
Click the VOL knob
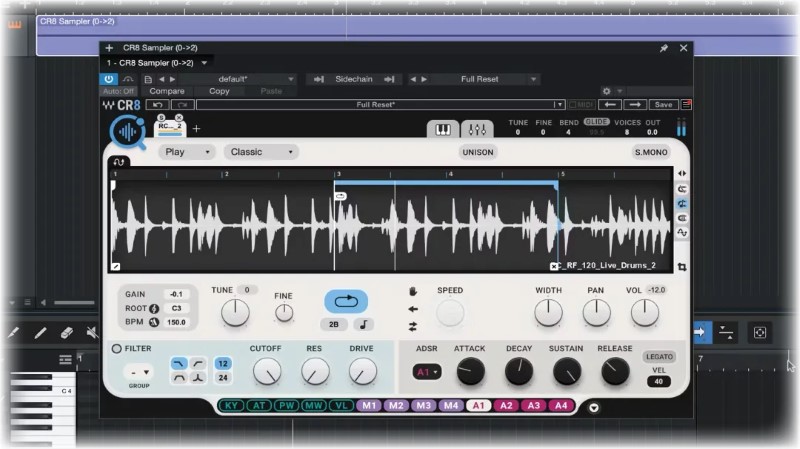pyautogui.click(x=644, y=312)
